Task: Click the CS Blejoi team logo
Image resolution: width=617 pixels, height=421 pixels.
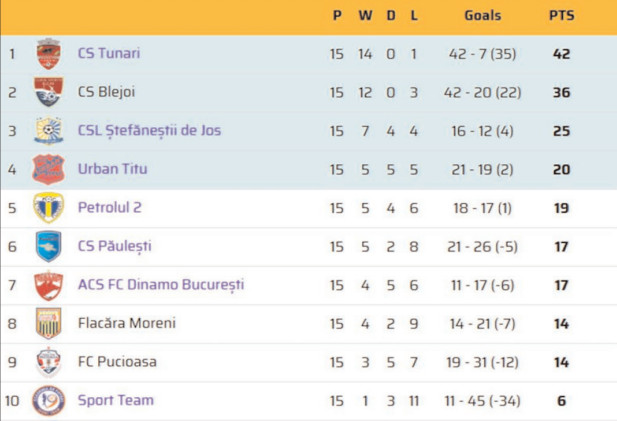Action: [x=48, y=92]
